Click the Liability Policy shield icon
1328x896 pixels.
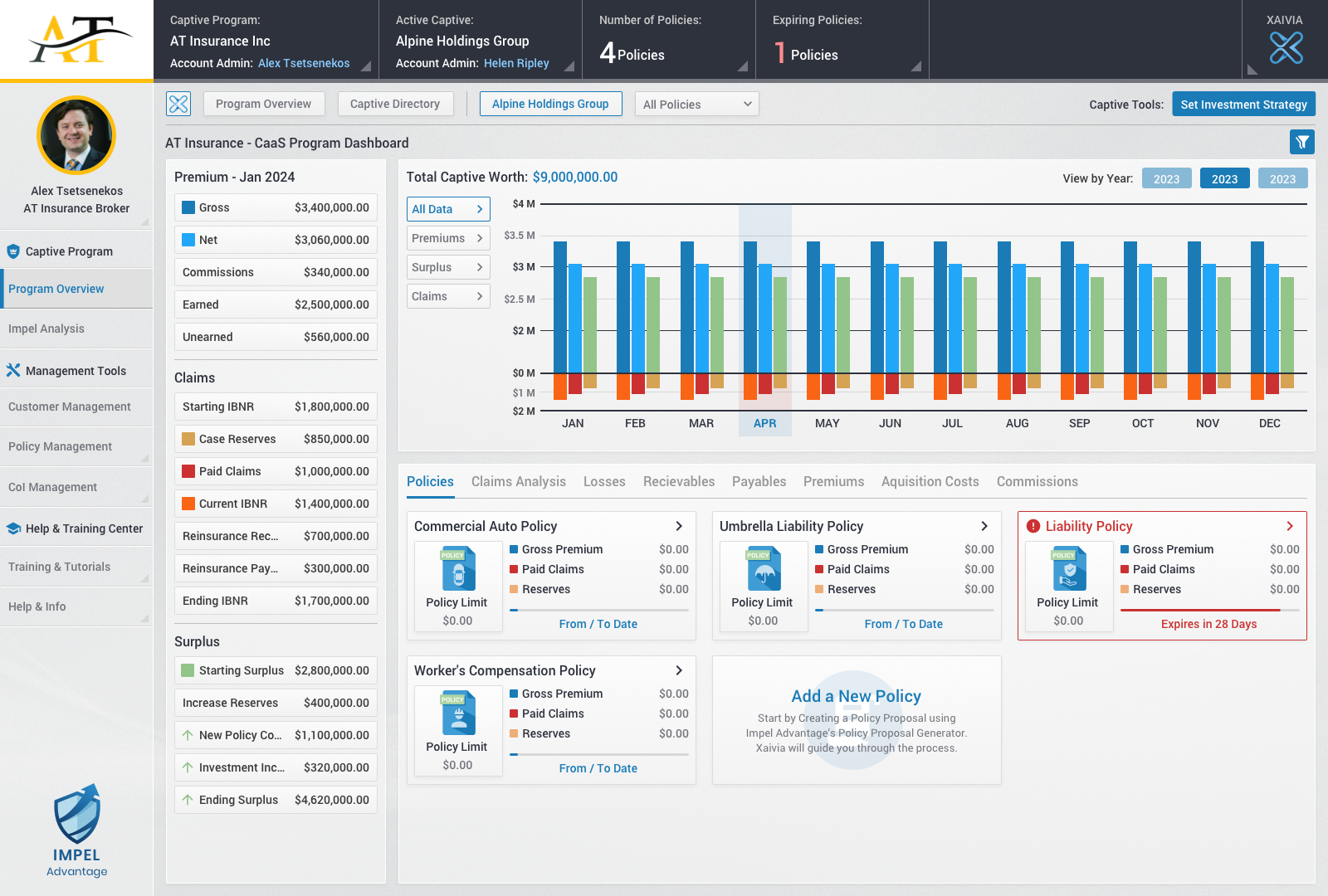1068,568
